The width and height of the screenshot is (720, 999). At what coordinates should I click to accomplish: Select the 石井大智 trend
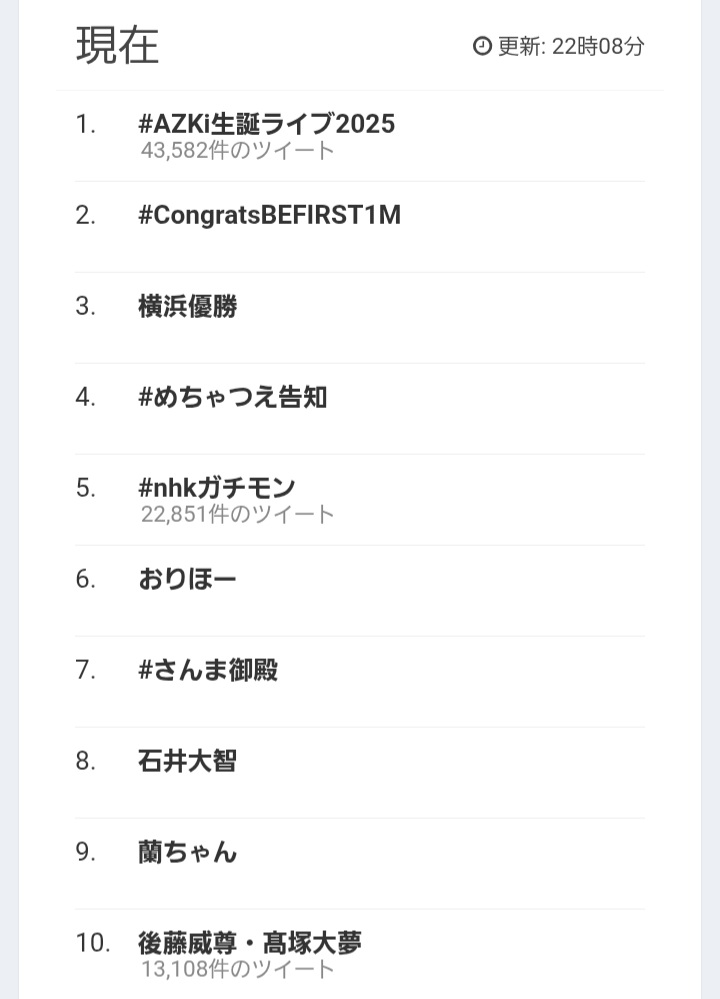(x=187, y=761)
